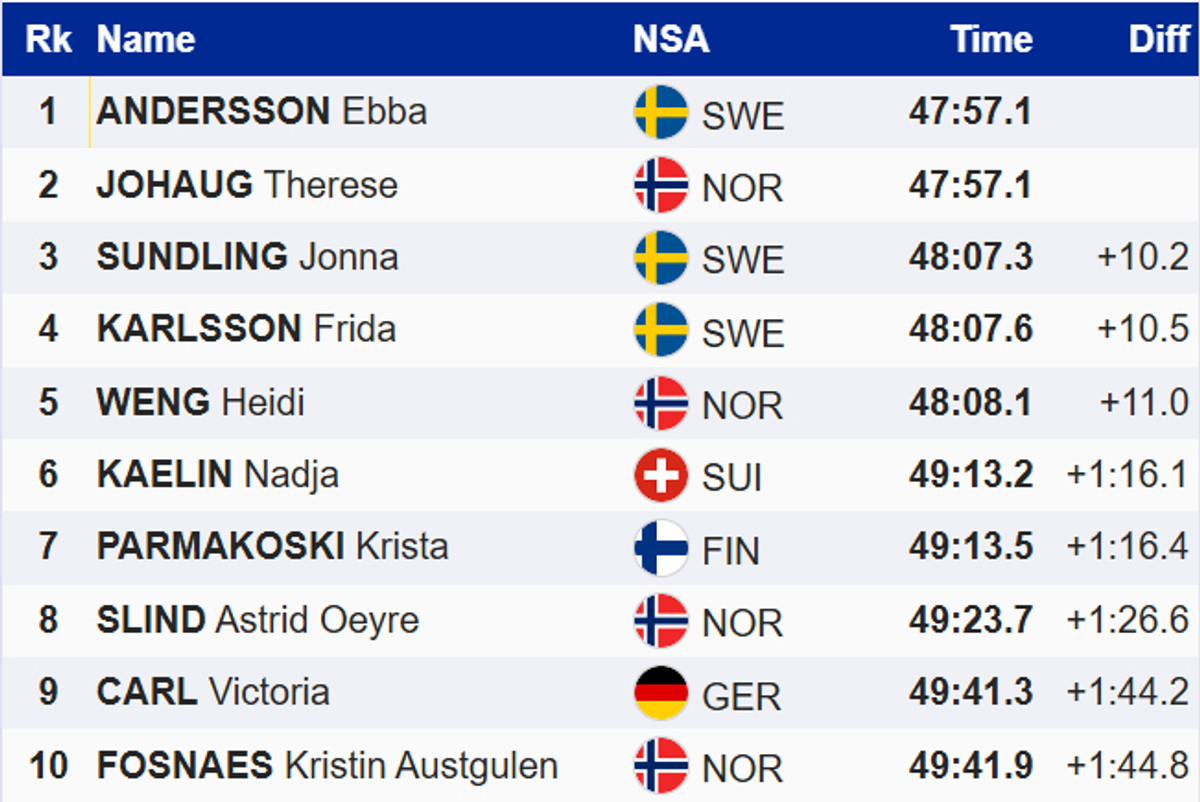The height and width of the screenshot is (802, 1200).
Task: Open athlete ANDERSSON Ebba's profile link
Action: point(262,111)
